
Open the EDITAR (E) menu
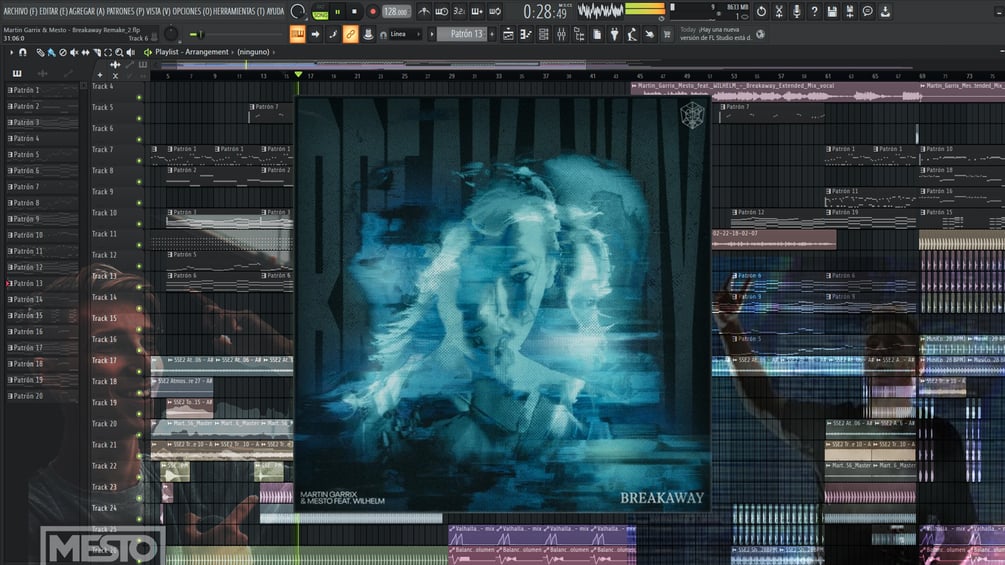point(55,12)
